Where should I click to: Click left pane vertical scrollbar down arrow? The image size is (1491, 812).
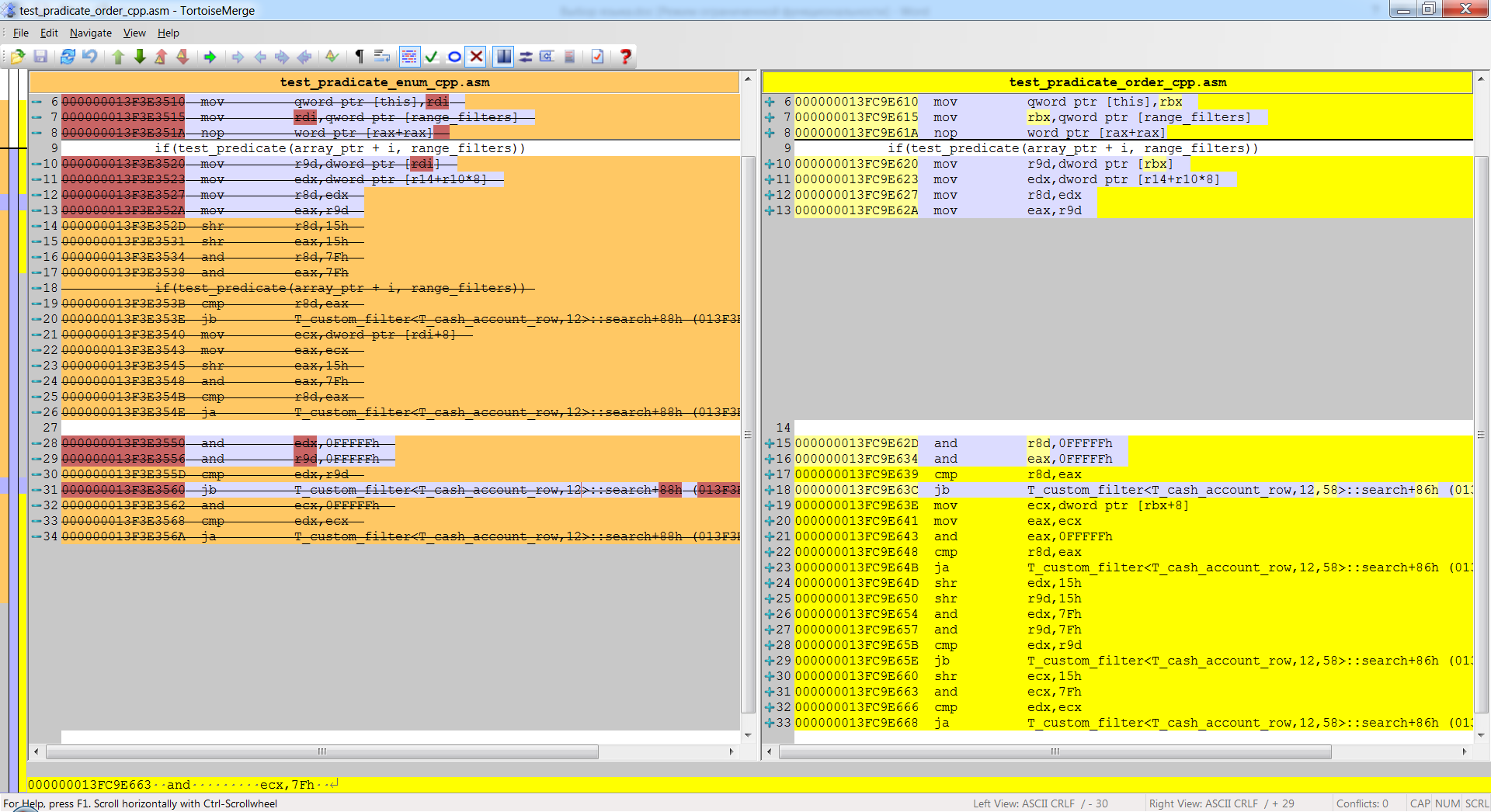748,735
